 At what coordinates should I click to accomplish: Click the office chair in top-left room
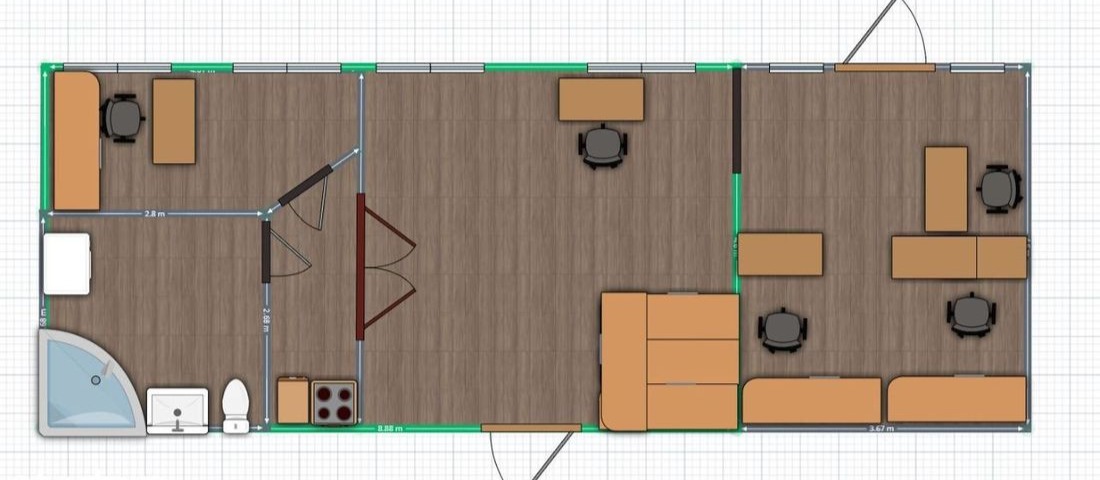click(123, 117)
